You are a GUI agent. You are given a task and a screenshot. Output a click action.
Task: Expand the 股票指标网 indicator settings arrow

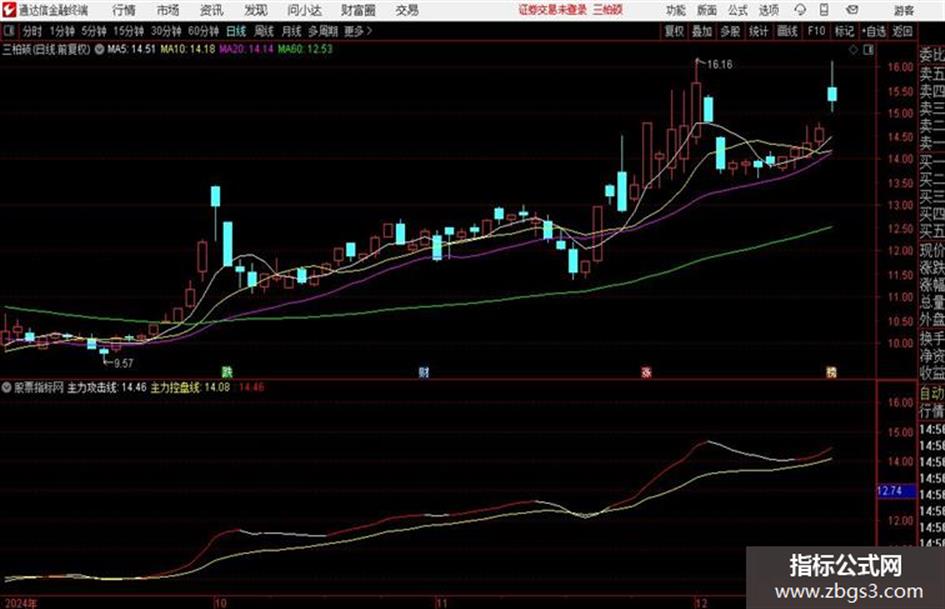7,387
